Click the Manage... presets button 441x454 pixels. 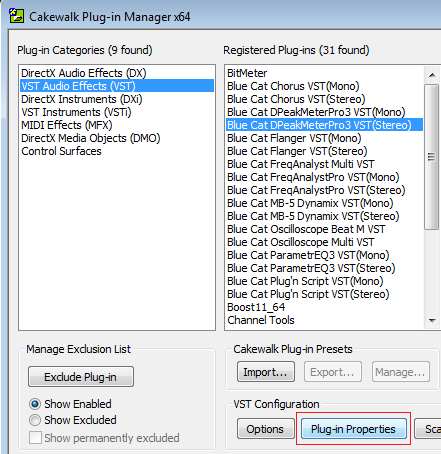pyautogui.click(x=401, y=372)
